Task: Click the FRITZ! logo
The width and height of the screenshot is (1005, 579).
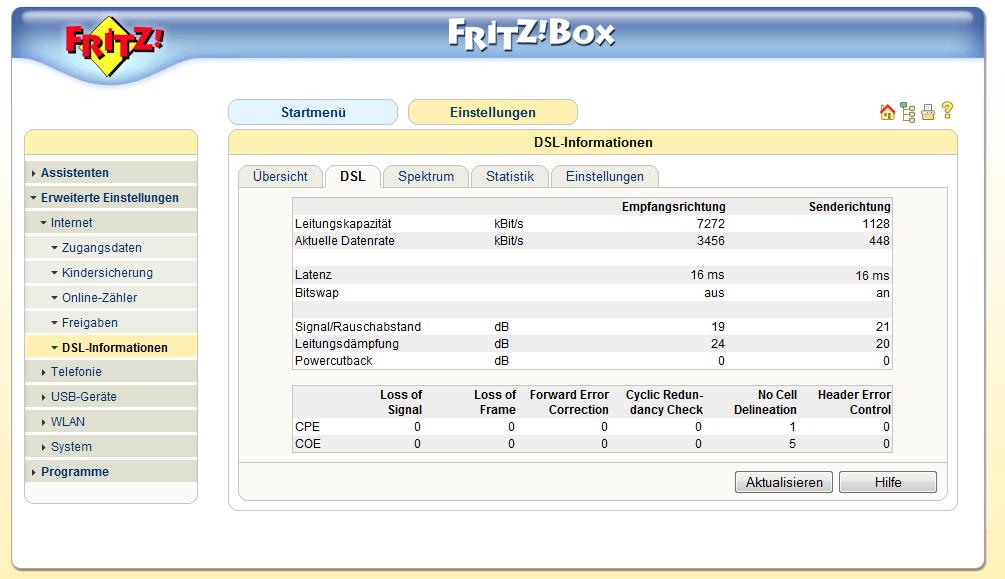Action: pos(113,46)
